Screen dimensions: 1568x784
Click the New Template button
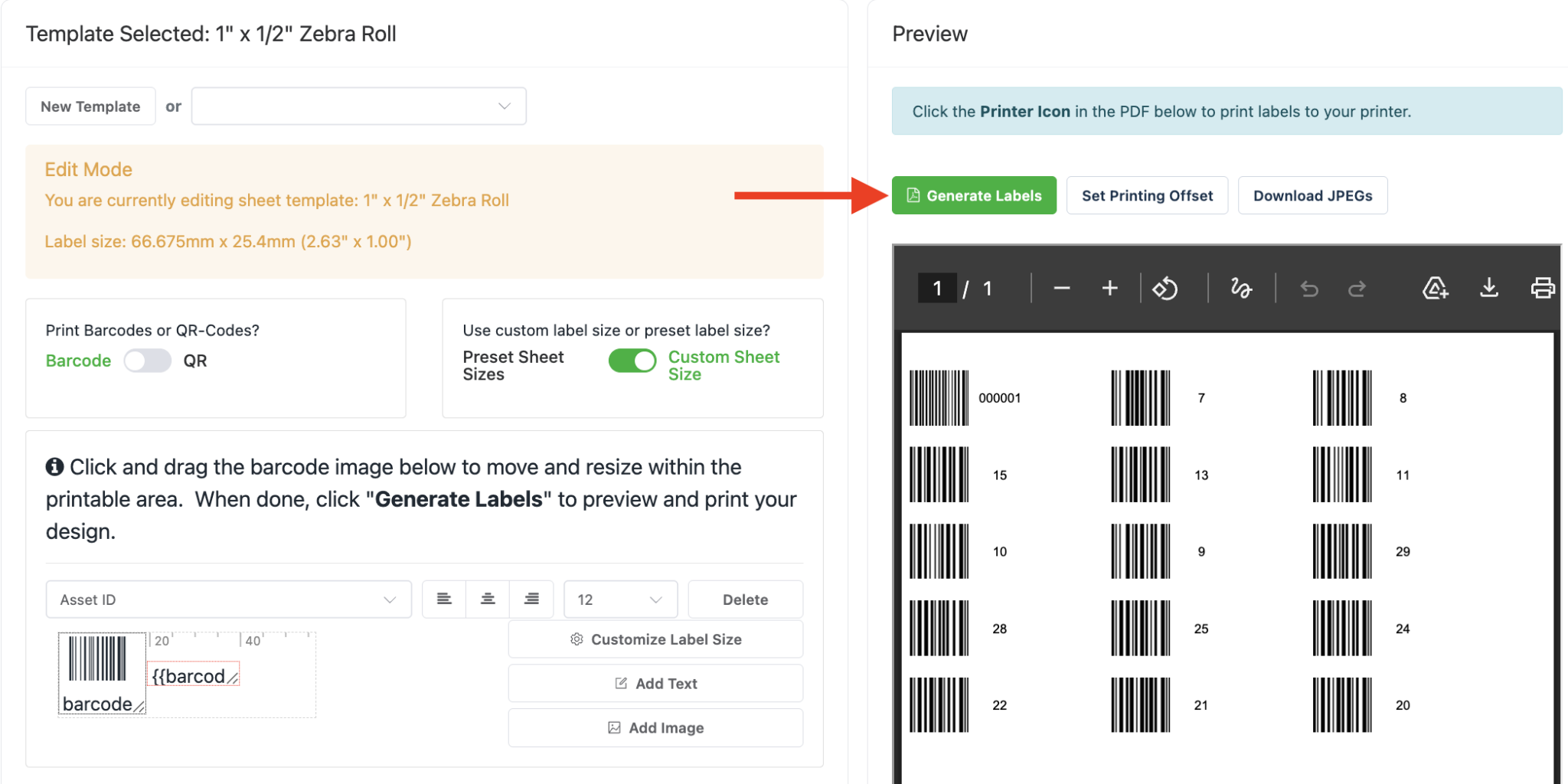click(x=90, y=106)
